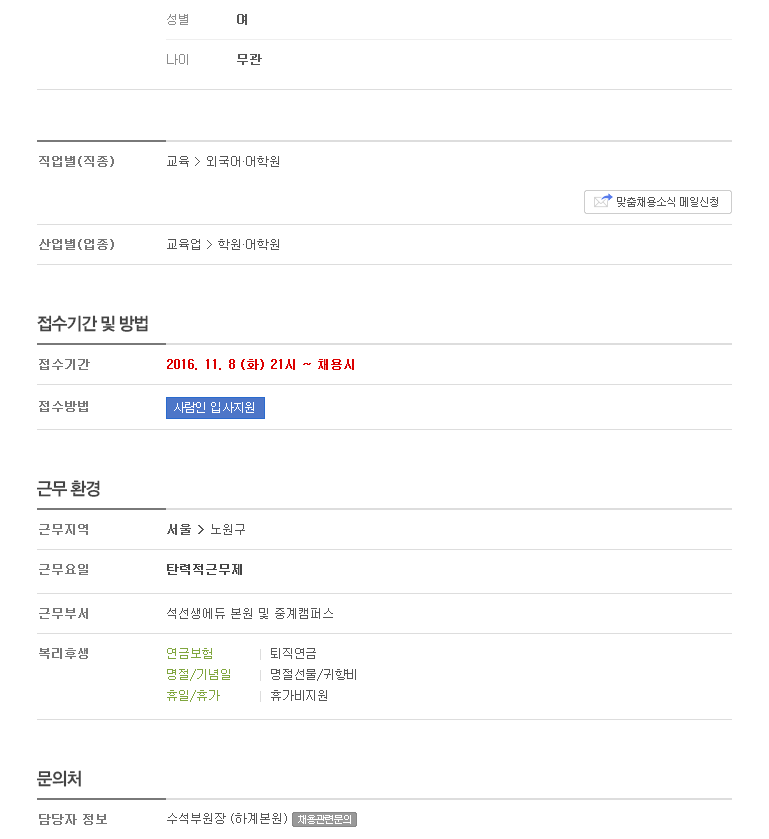Click the 탄력적근무제 working days text

(204, 569)
